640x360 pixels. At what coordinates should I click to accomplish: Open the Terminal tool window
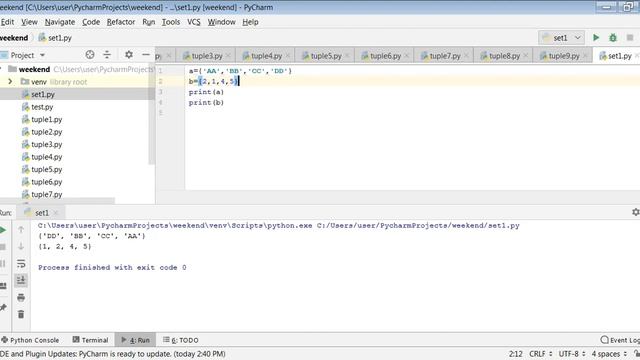pos(90,340)
